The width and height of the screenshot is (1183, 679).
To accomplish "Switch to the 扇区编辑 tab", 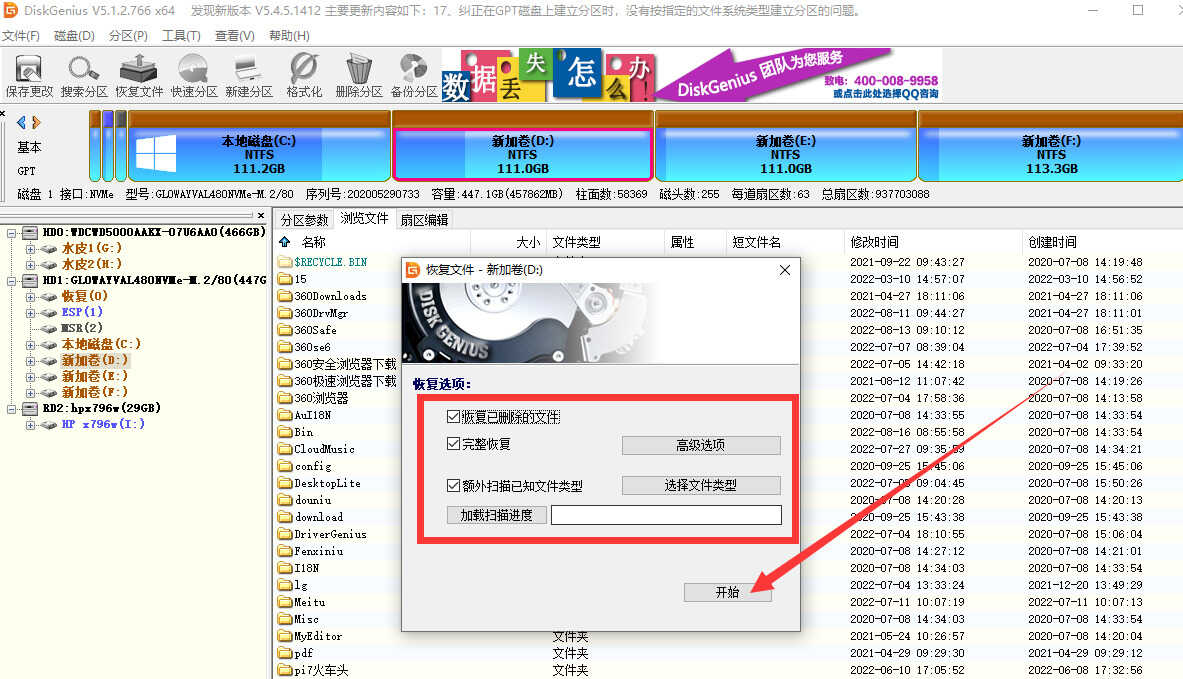I will tap(424, 220).
